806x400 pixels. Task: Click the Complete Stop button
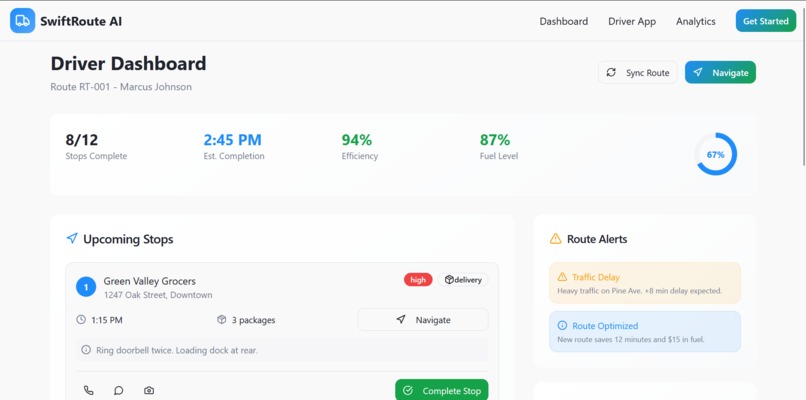[442, 391]
